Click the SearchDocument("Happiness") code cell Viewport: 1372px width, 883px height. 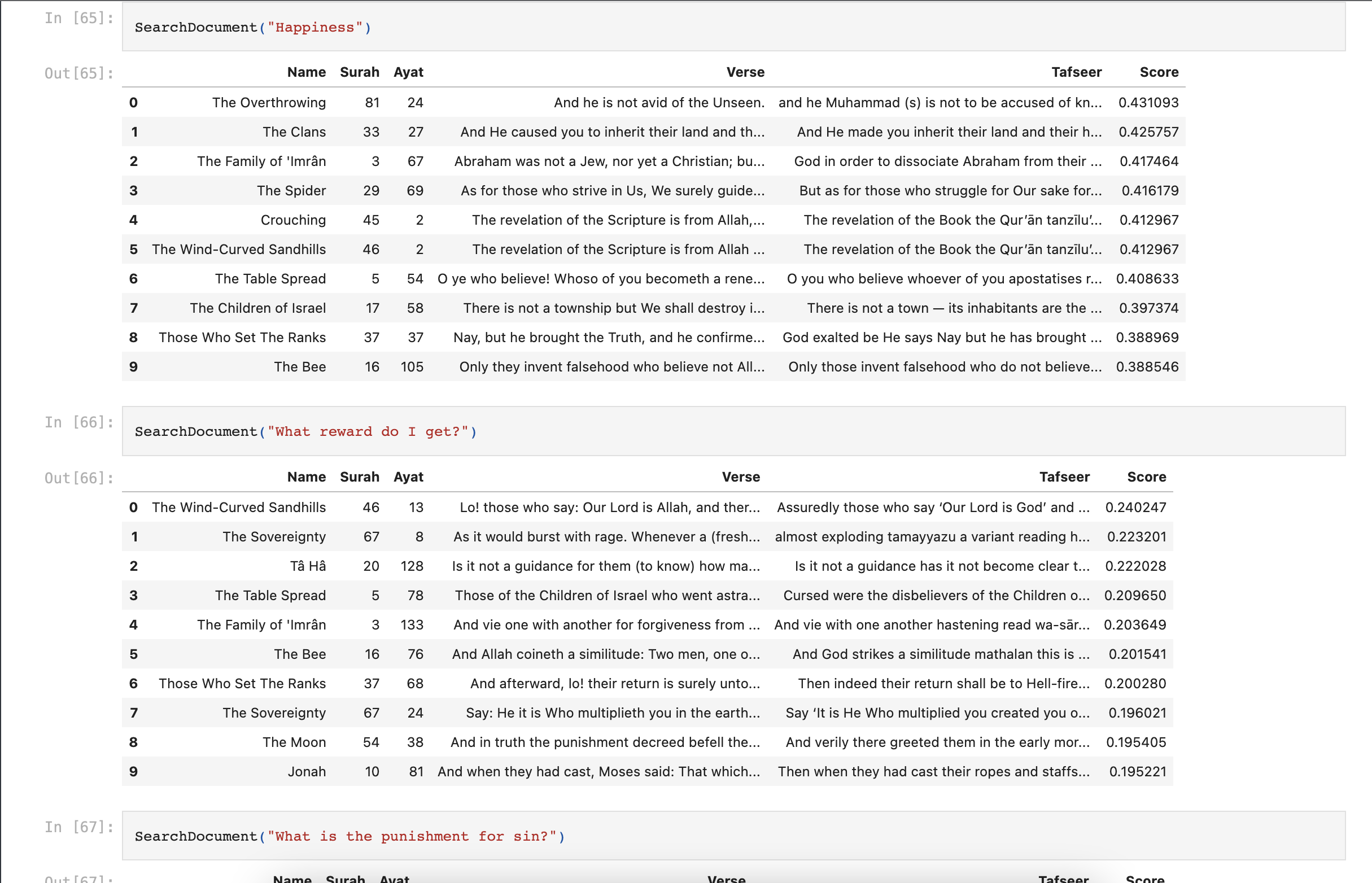pyautogui.click(x=733, y=27)
